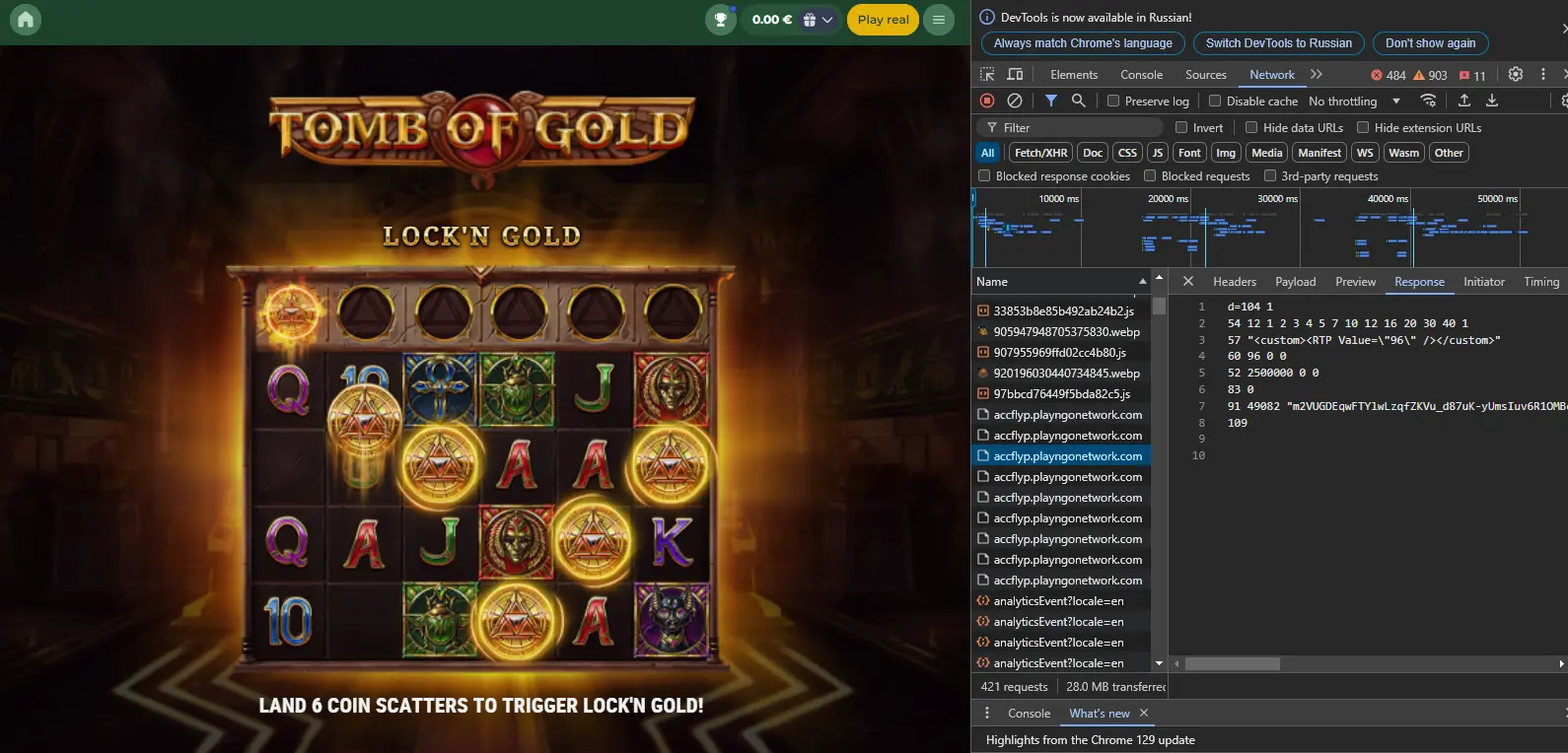Open the gift bonuses icon by the balance
The height and width of the screenshot is (753, 1568).
tap(810, 20)
